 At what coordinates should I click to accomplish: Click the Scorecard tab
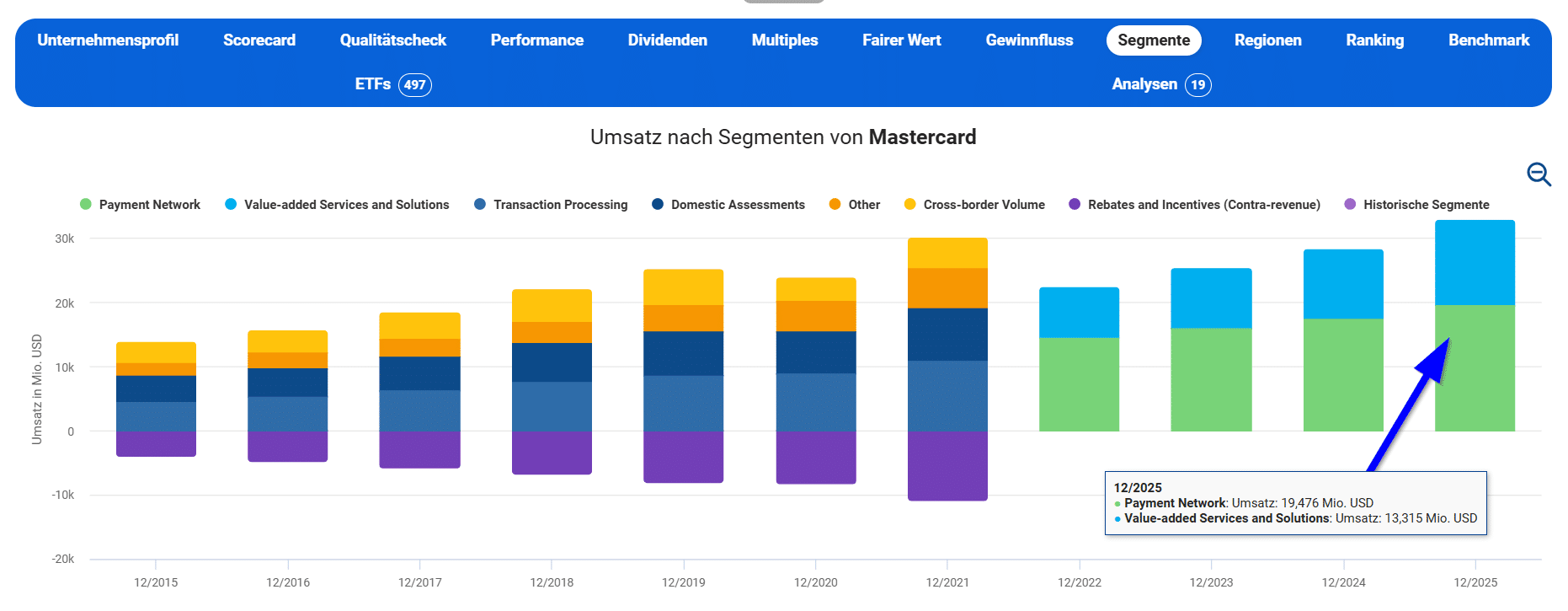point(259,40)
